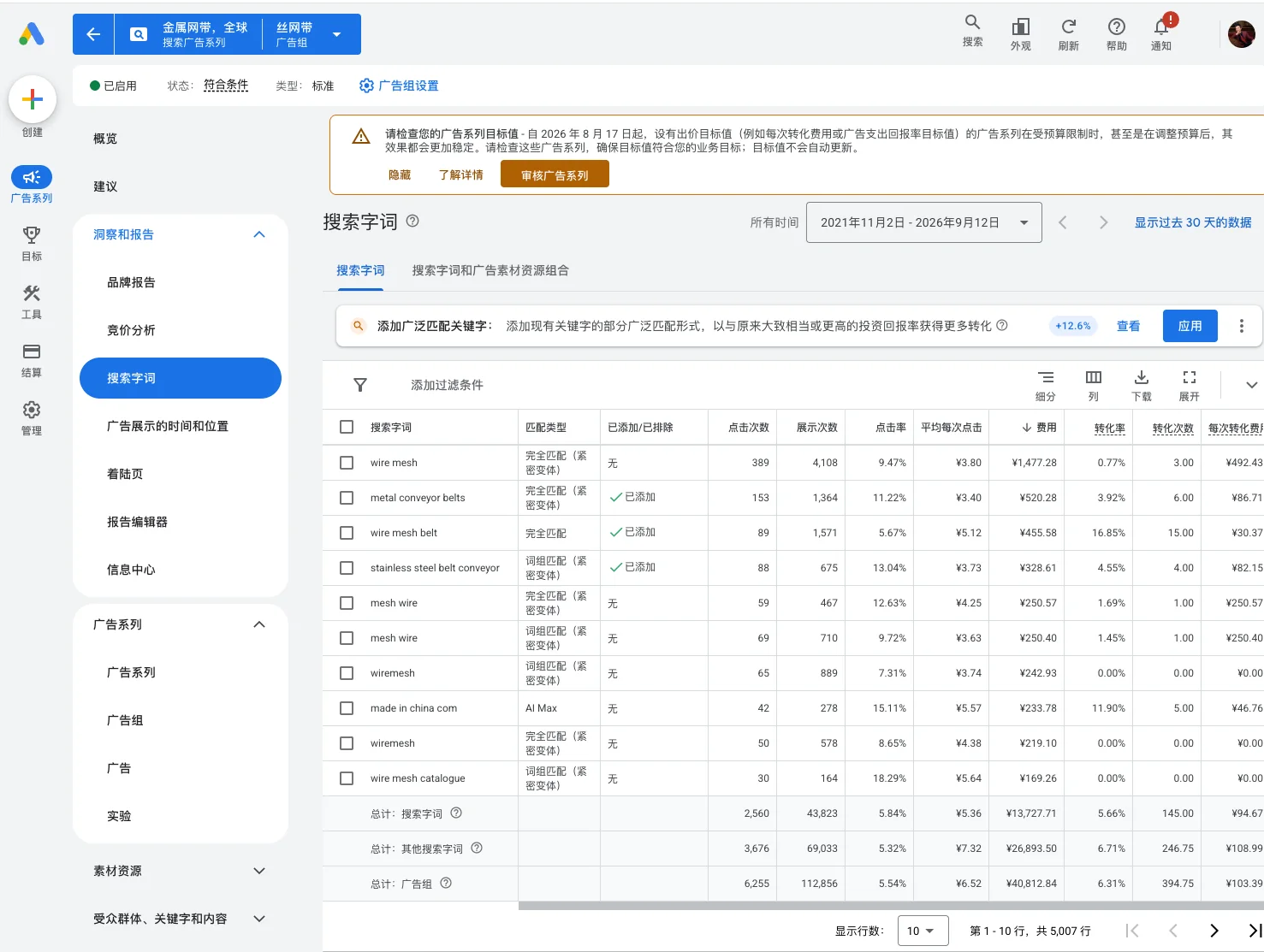Open 广告系列 in the left rail
This screenshot has width=1264, height=952.
click(x=32, y=185)
